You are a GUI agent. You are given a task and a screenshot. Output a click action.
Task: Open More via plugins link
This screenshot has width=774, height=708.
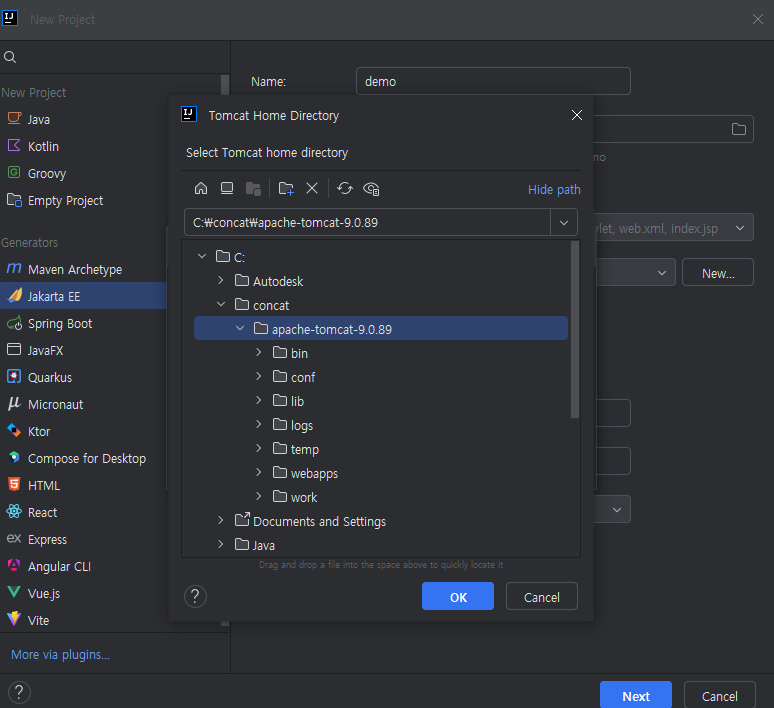pos(60,655)
